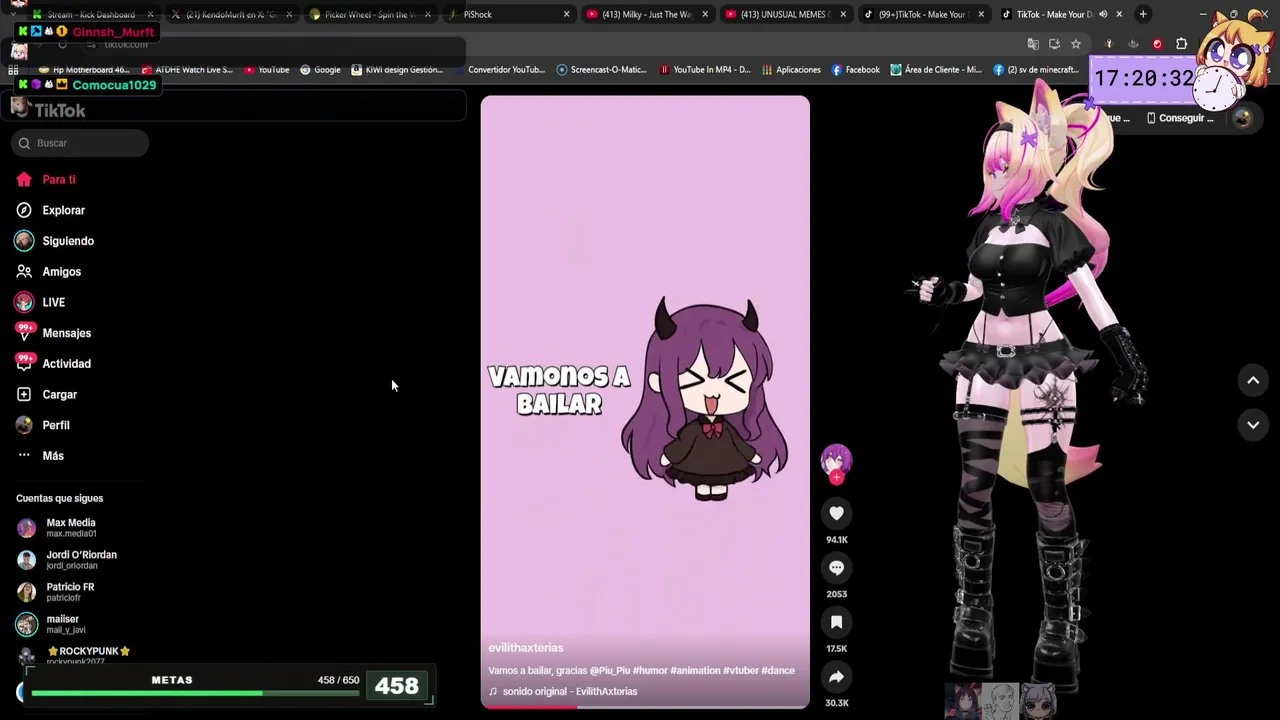Click browser extensions puzzle icon

click(x=1182, y=44)
